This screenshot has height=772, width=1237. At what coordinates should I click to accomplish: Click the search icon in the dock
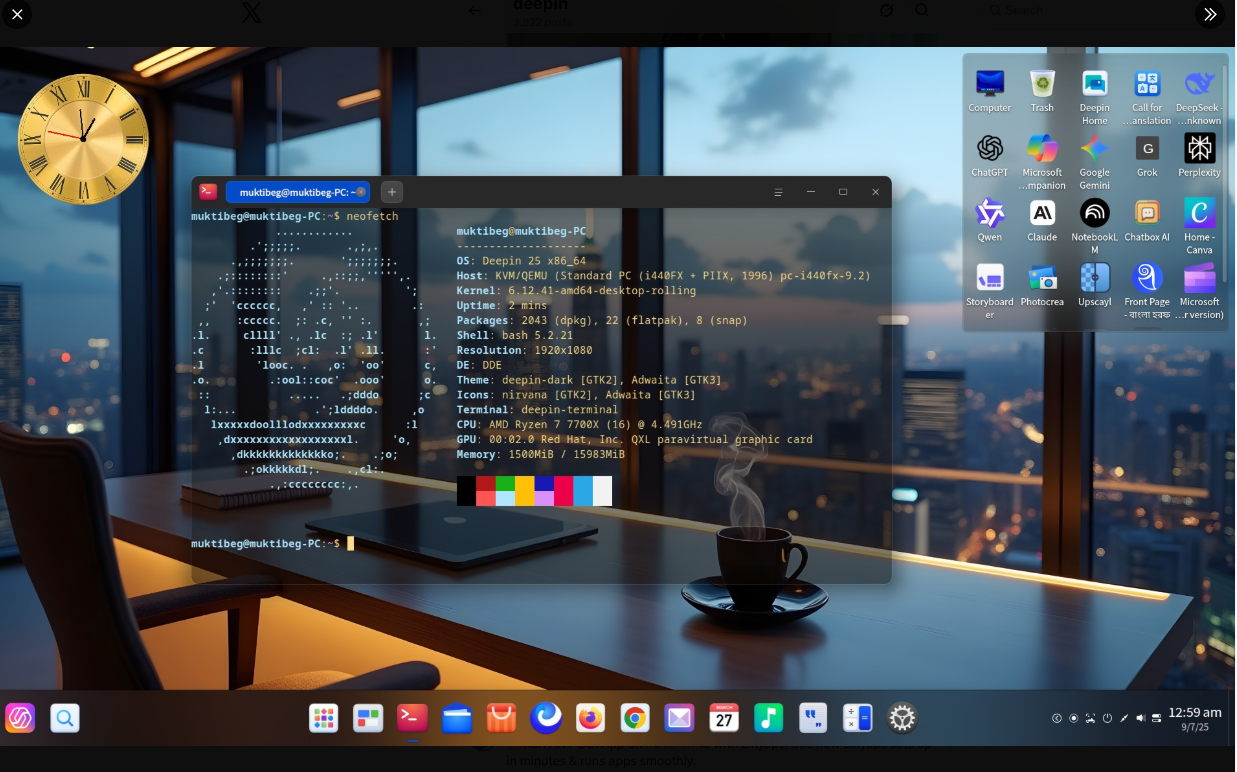pyautogui.click(x=65, y=718)
